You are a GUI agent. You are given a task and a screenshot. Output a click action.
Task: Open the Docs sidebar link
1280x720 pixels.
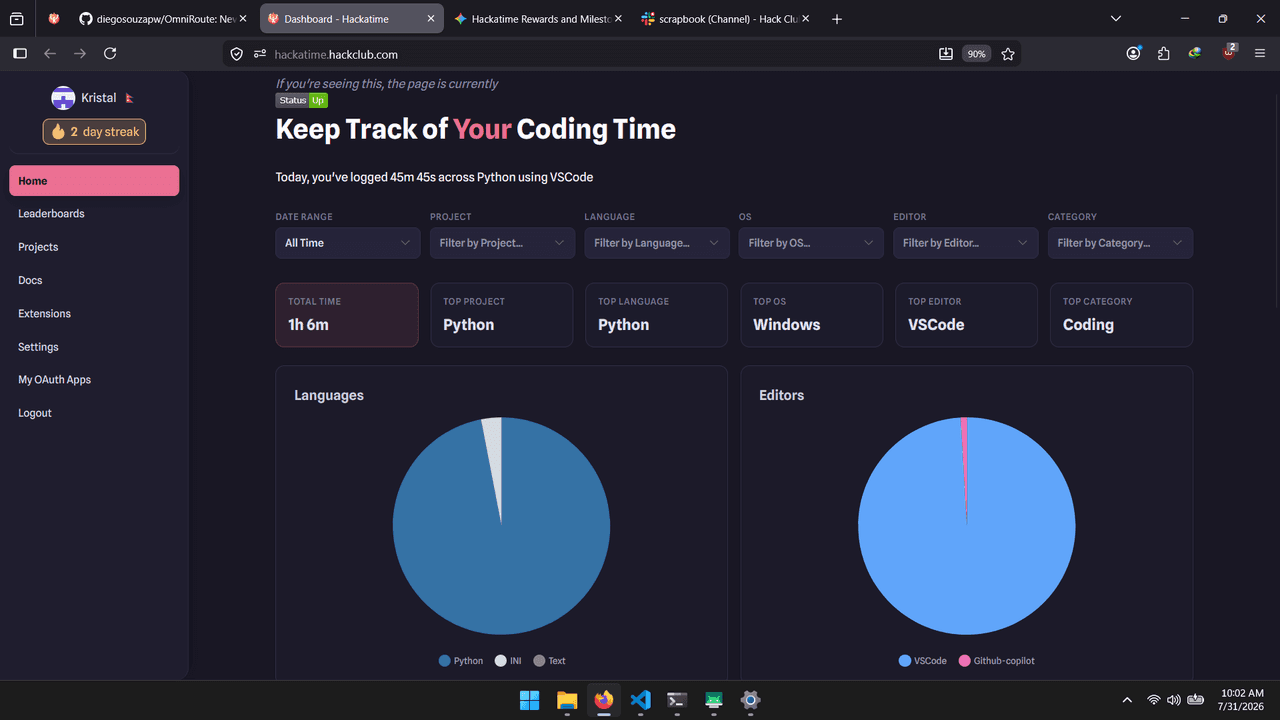pyautogui.click(x=94, y=280)
